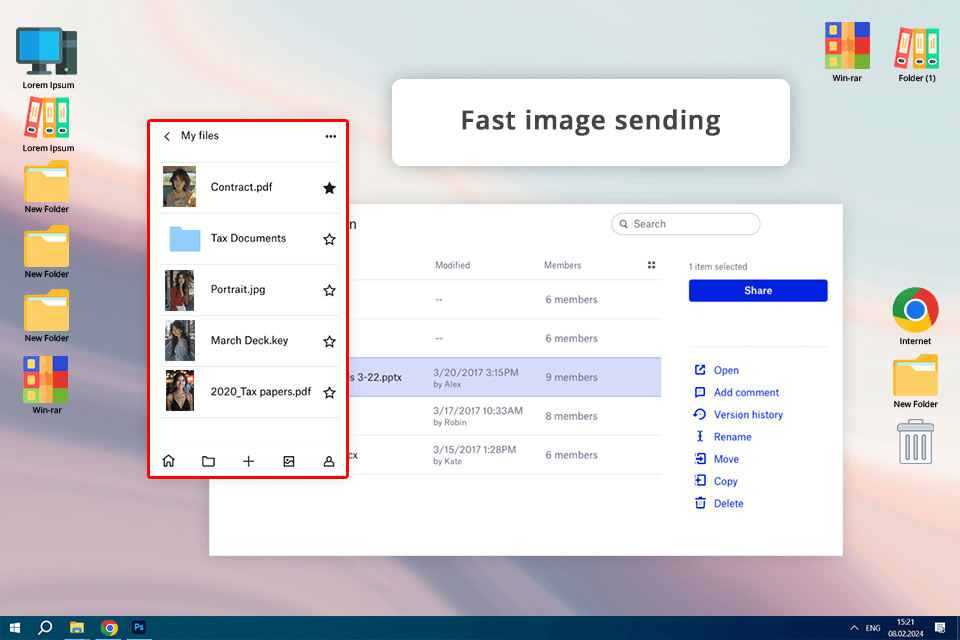This screenshot has height=640, width=960.
Task: Click the 8 members cell
Action: click(571, 416)
